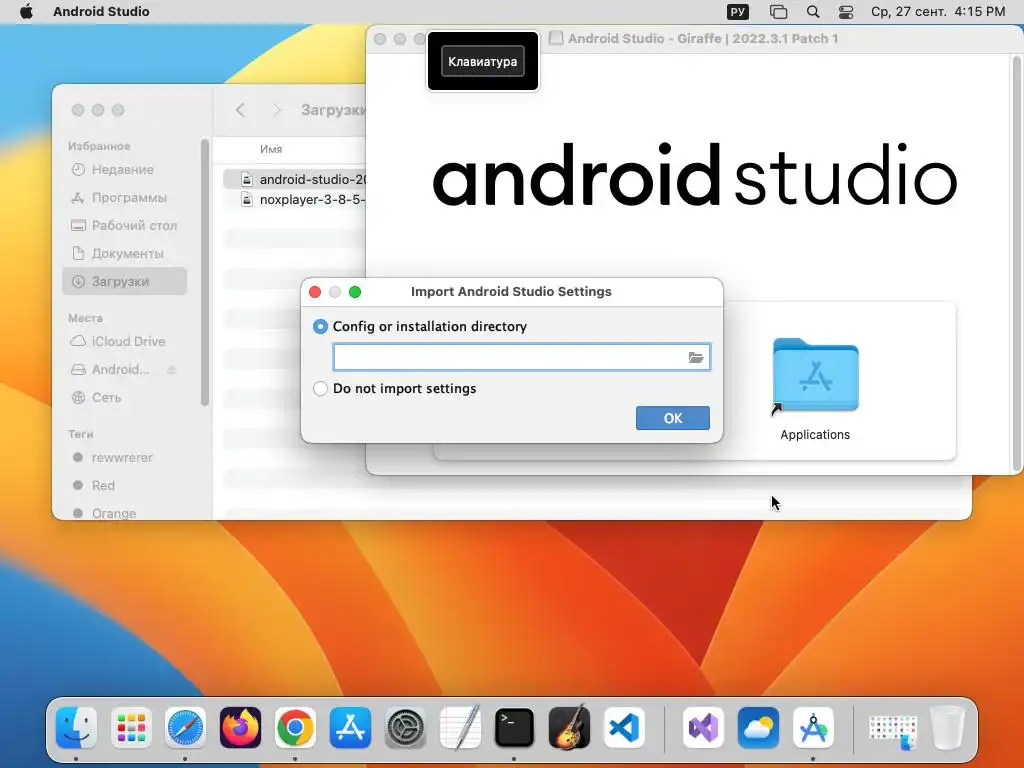Open App Store from the Dock
The image size is (1024, 768).
point(350,728)
